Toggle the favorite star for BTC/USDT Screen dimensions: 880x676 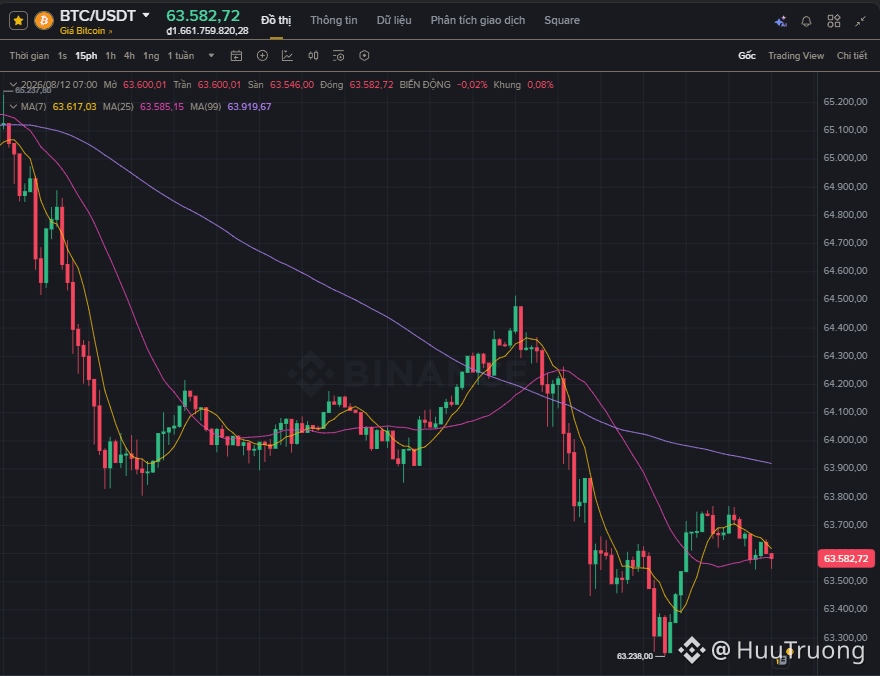pos(18,21)
